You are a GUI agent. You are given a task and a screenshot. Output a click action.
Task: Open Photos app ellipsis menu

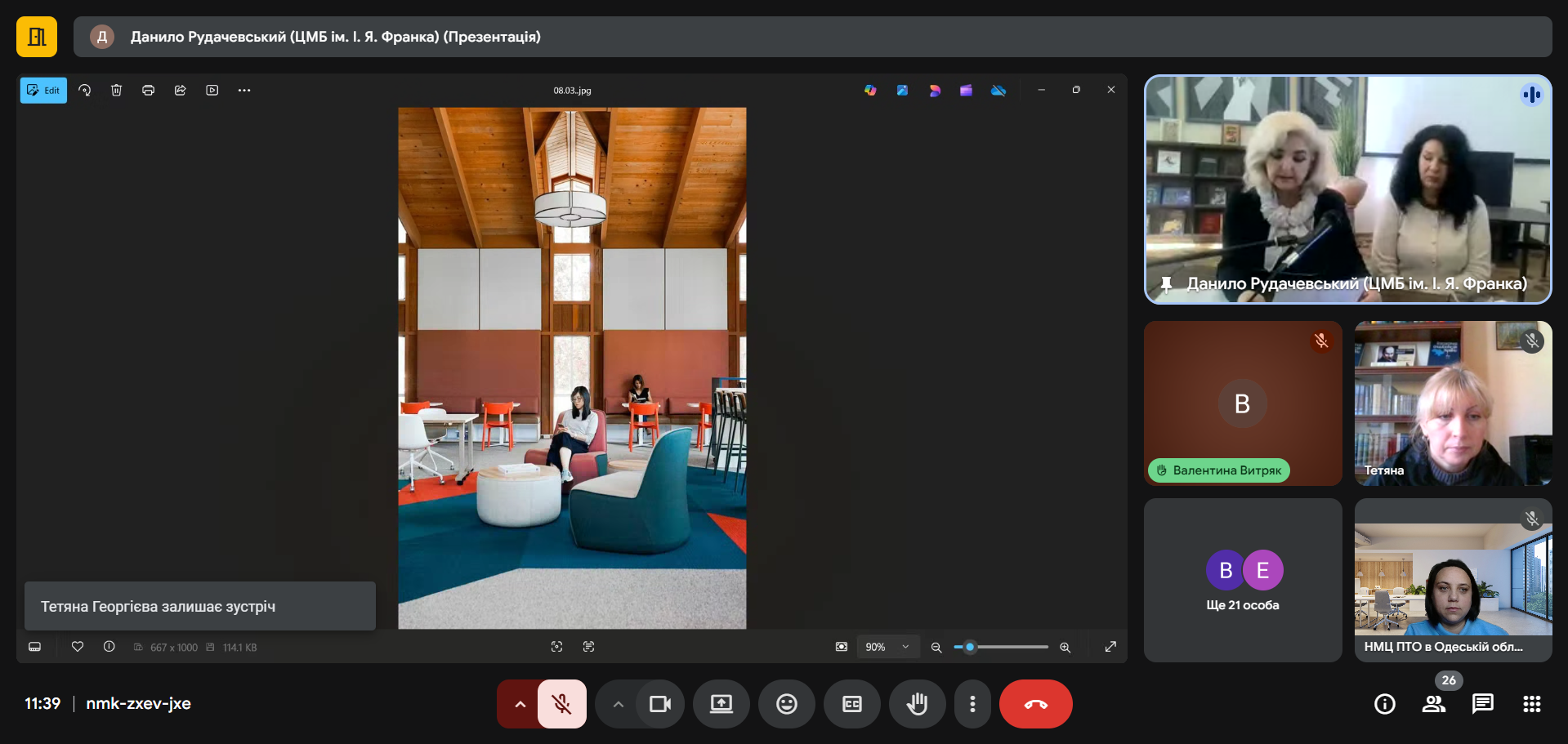click(243, 91)
